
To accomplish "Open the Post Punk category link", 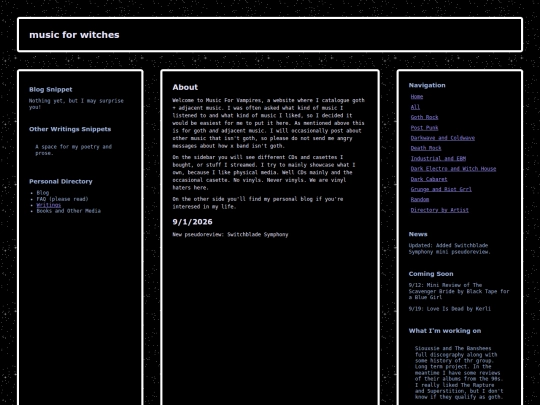I will click(424, 128).
